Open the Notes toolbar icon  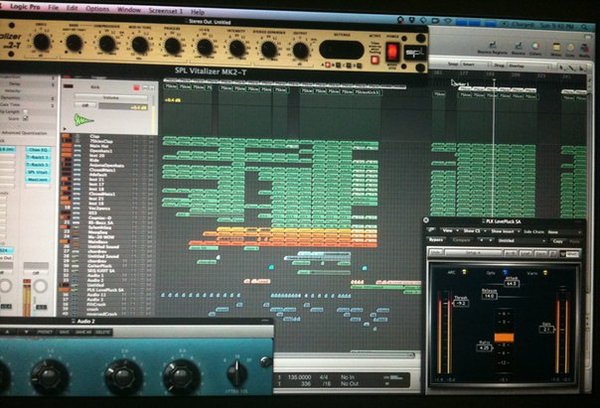tap(556, 48)
